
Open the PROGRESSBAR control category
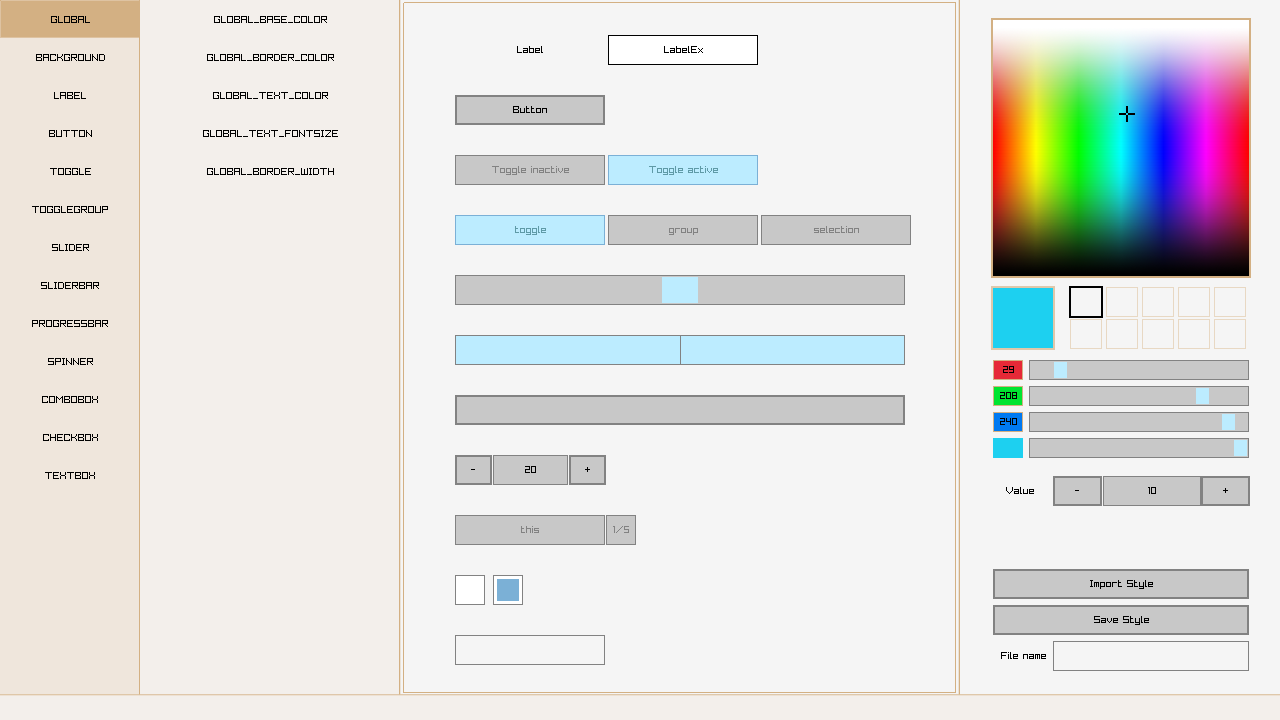pyautogui.click(x=70, y=324)
